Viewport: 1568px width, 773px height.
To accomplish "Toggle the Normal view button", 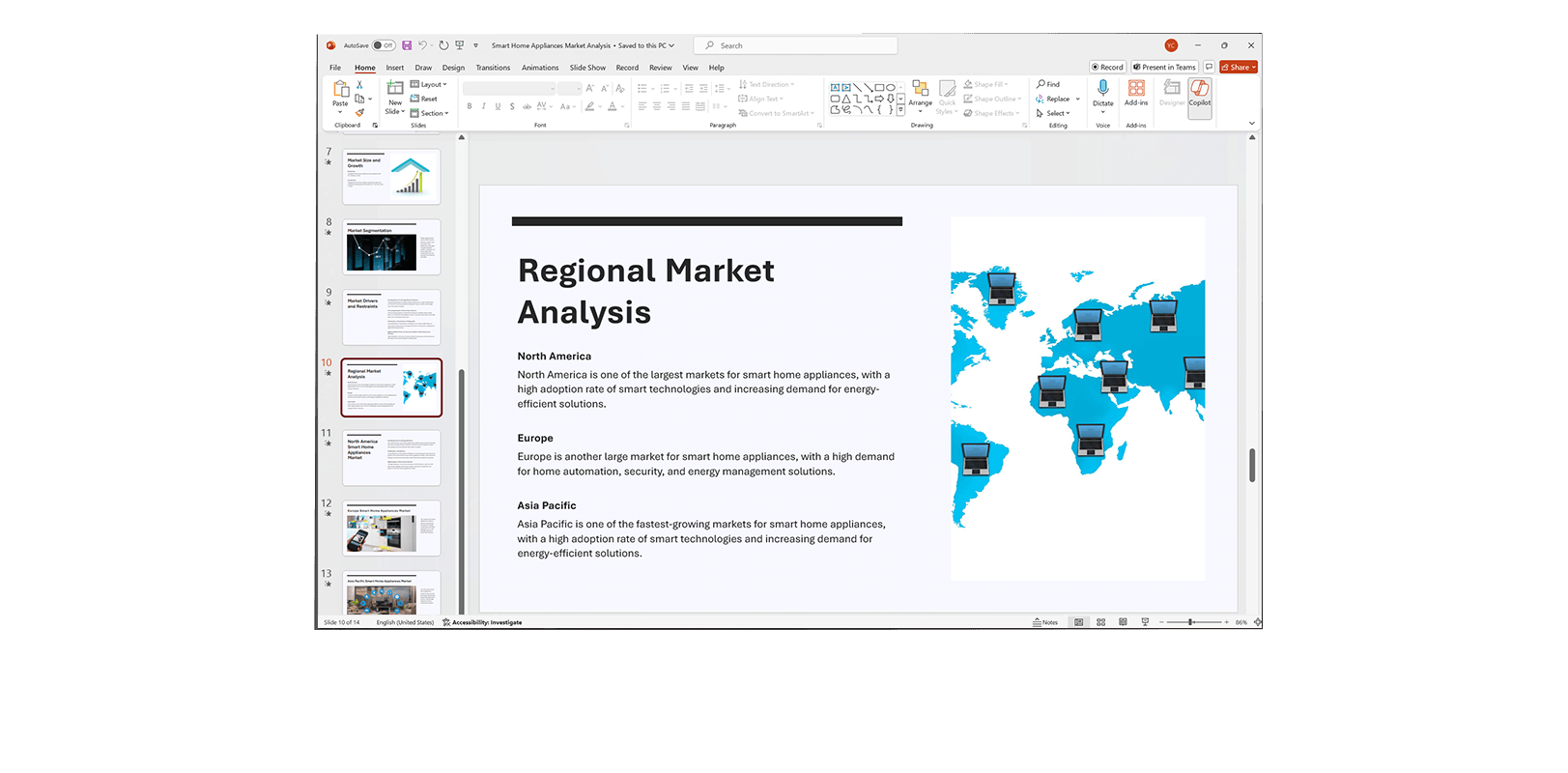I will pyautogui.click(x=1079, y=622).
